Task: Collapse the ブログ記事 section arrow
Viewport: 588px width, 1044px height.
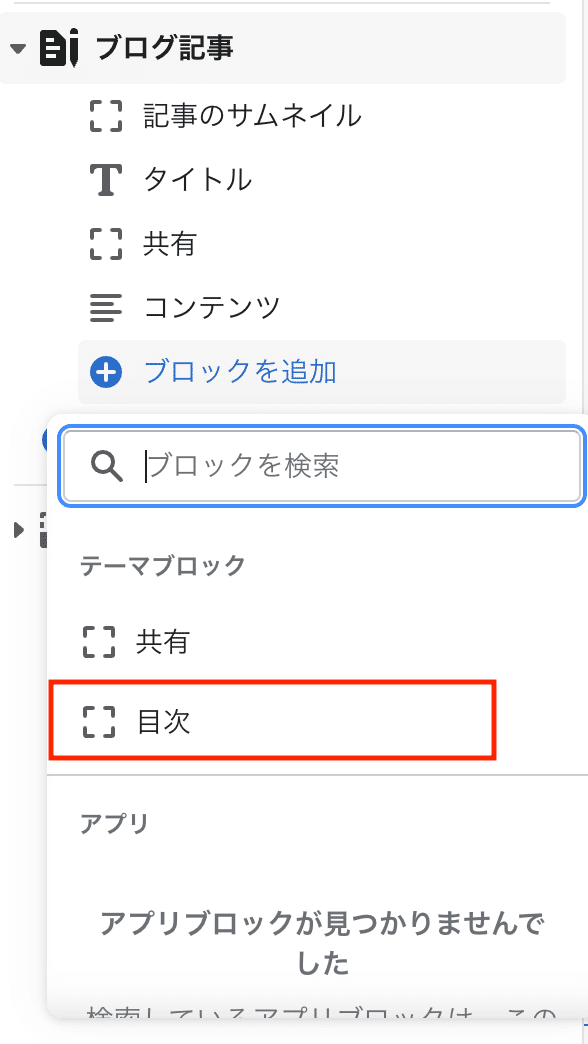Action: (x=19, y=49)
